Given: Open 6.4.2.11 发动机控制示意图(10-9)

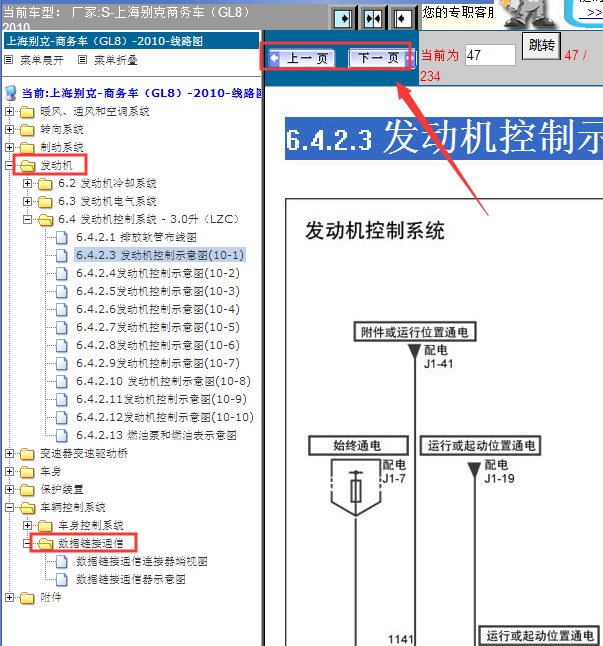Looking at the screenshot, I should click(x=161, y=399).
